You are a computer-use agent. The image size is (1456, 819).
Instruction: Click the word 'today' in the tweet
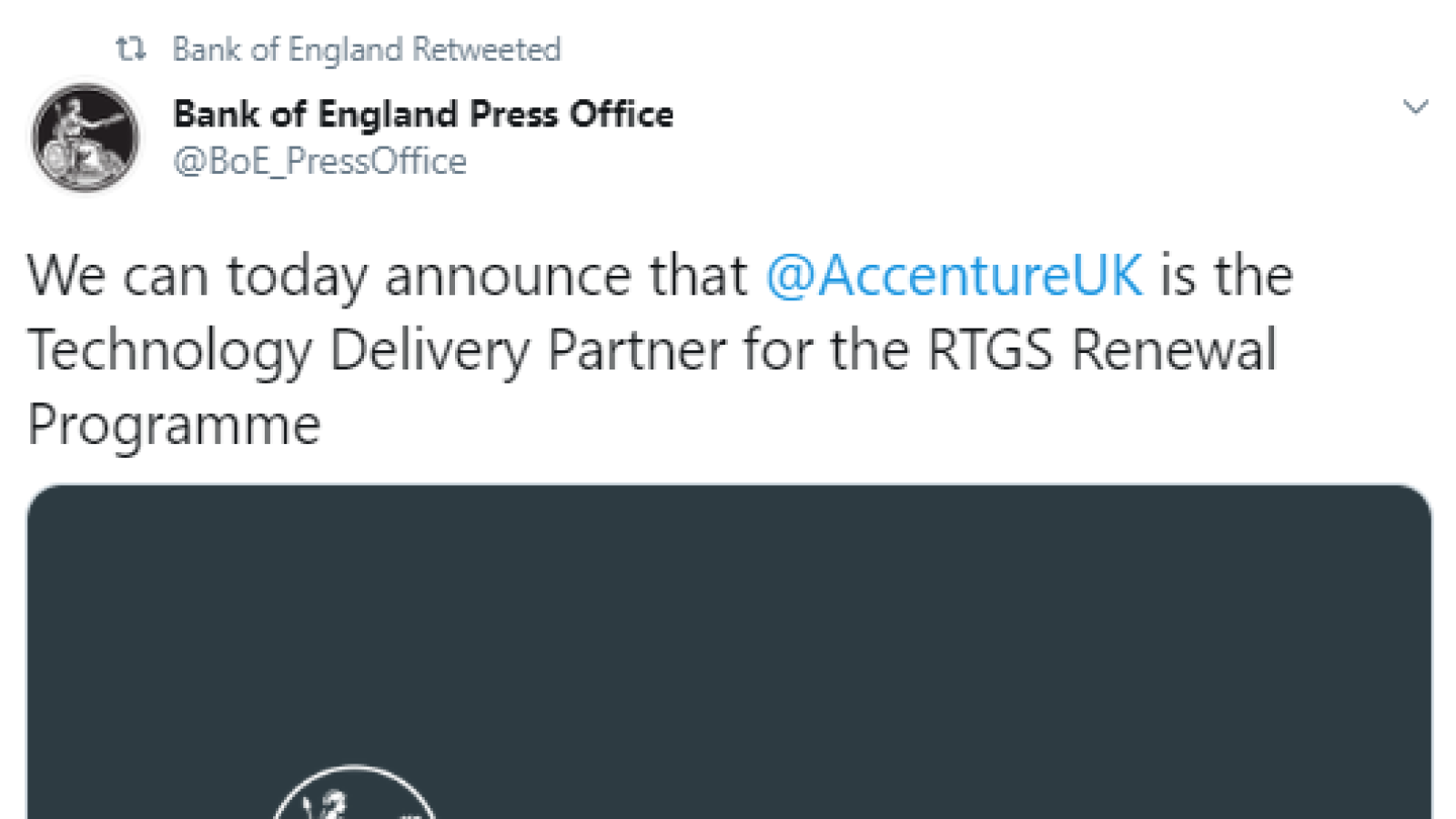point(297,277)
